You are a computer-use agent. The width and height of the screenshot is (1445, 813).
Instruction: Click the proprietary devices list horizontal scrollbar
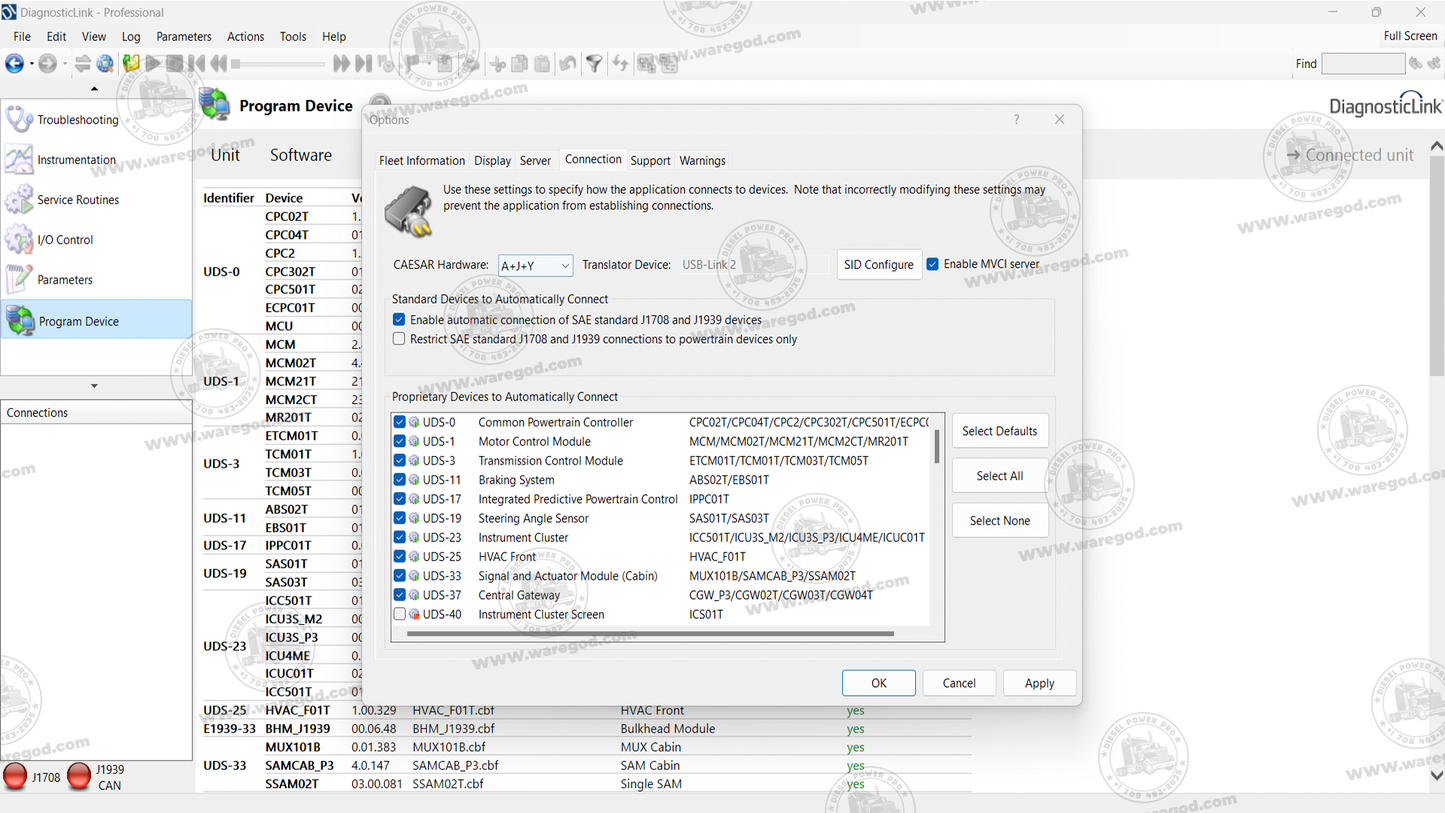[x=650, y=633]
